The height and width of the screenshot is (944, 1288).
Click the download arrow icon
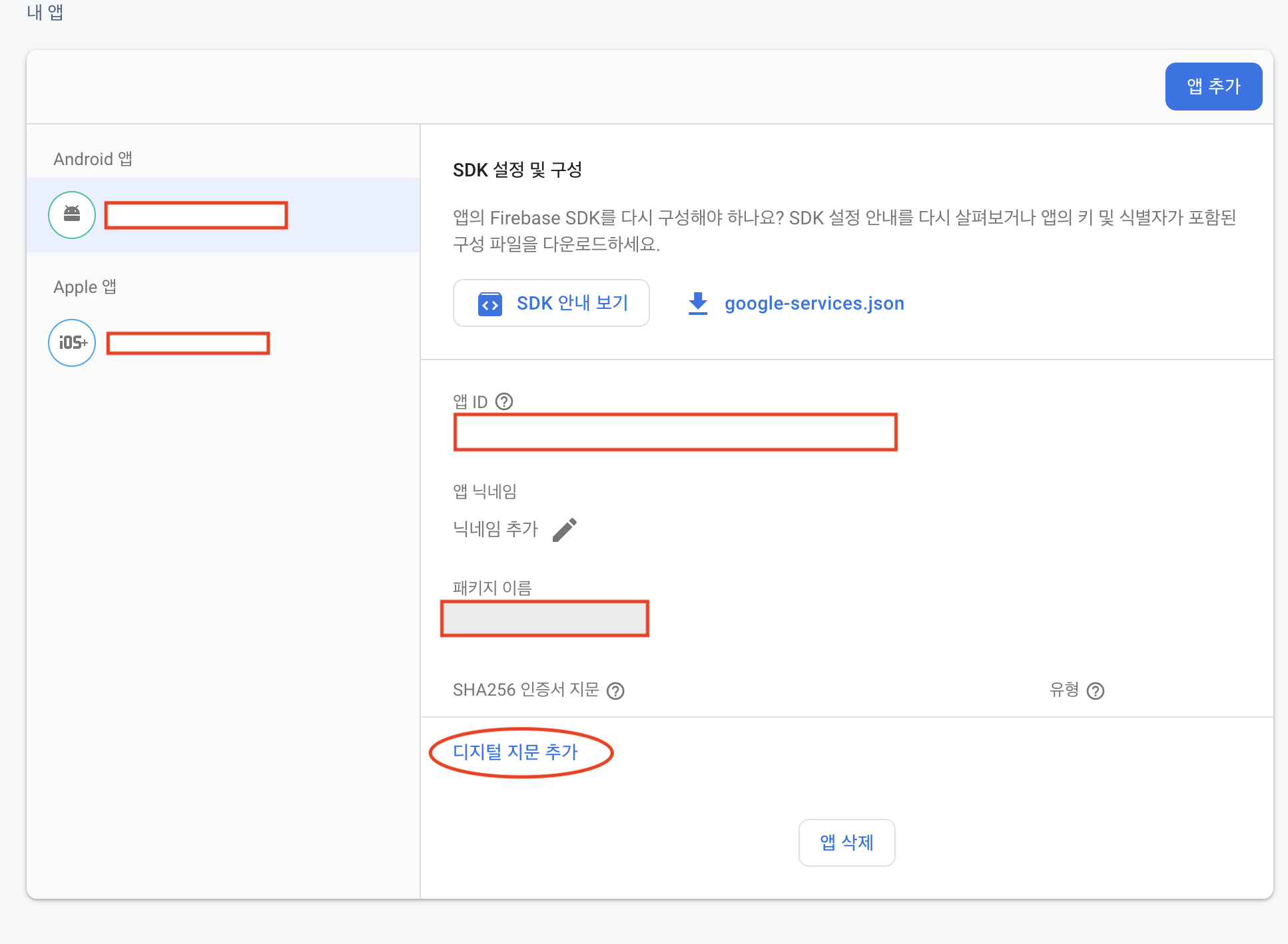coord(698,304)
